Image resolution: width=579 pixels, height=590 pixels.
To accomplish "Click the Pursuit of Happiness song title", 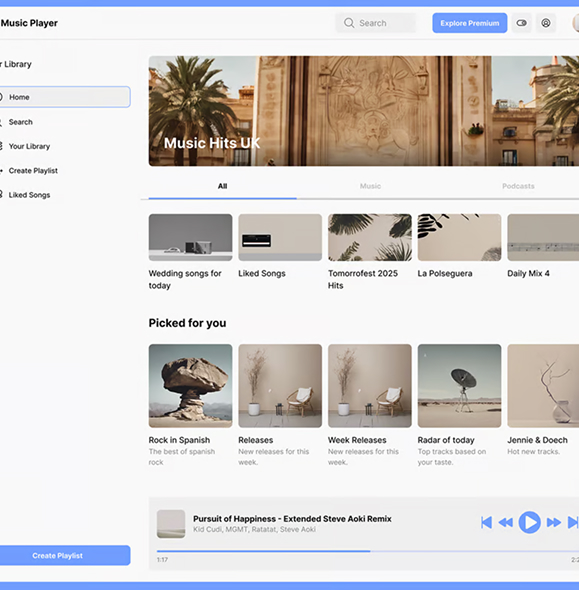I will pos(292,519).
